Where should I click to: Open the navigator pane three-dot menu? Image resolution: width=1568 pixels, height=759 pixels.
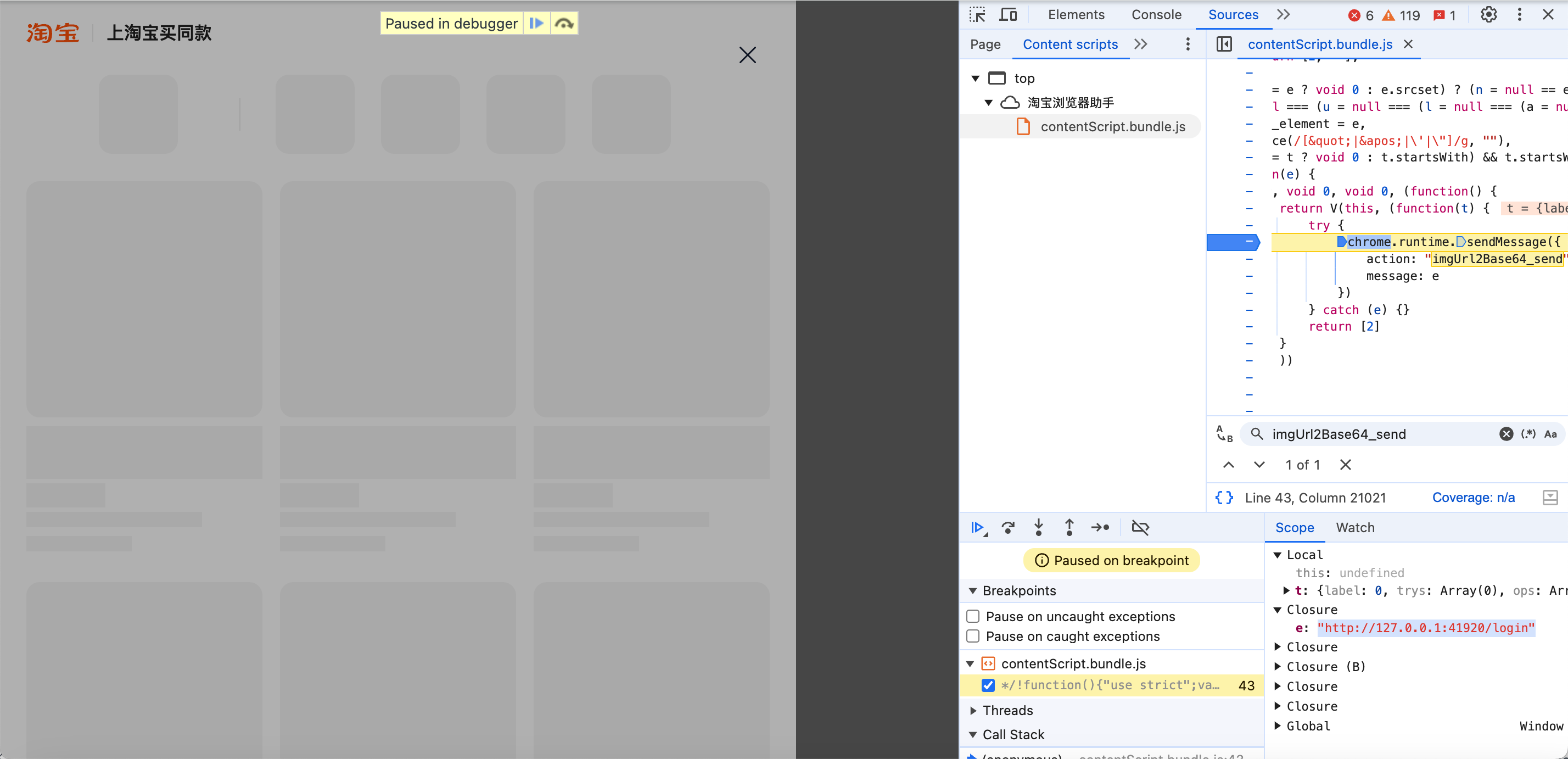pos(1188,44)
